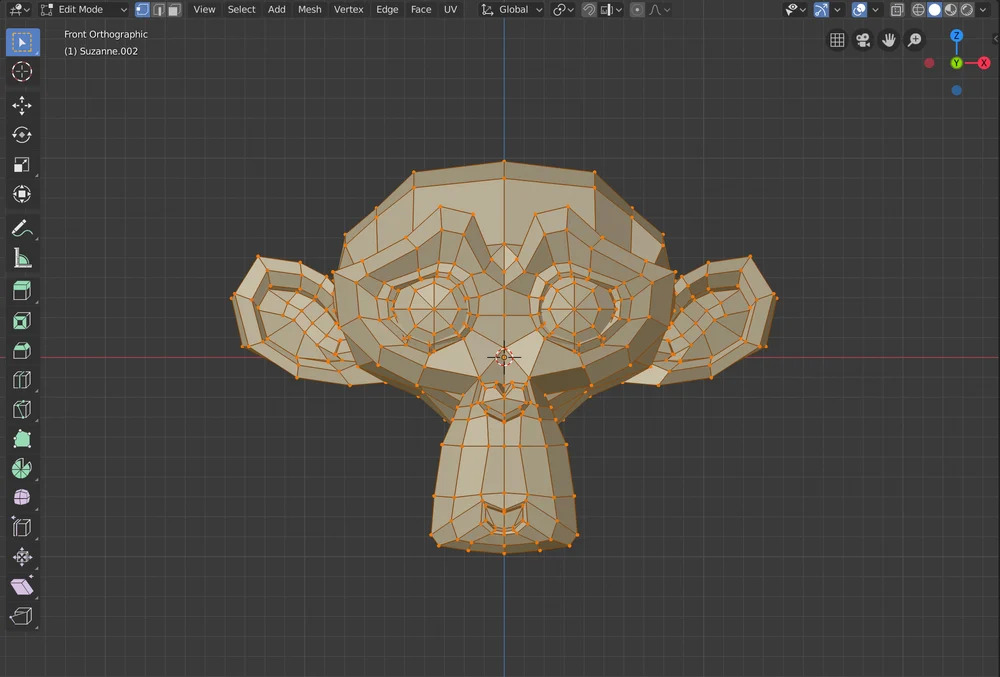Select the Bevel tool
This screenshot has height=677, width=1000.
click(22, 351)
